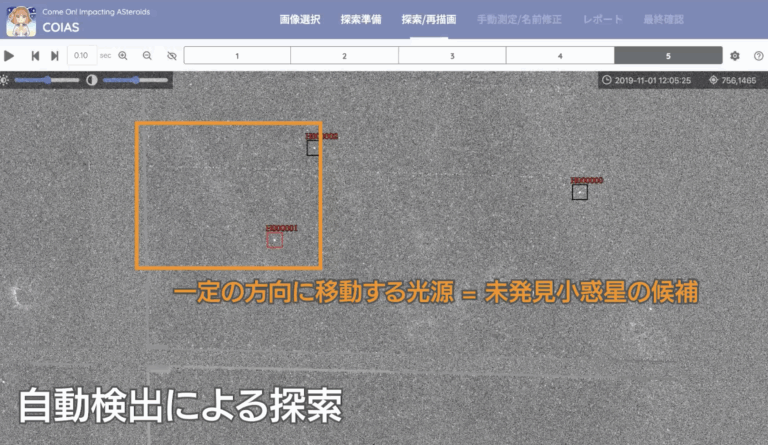Step forward to the next frame
768x445 pixels.
point(54,56)
